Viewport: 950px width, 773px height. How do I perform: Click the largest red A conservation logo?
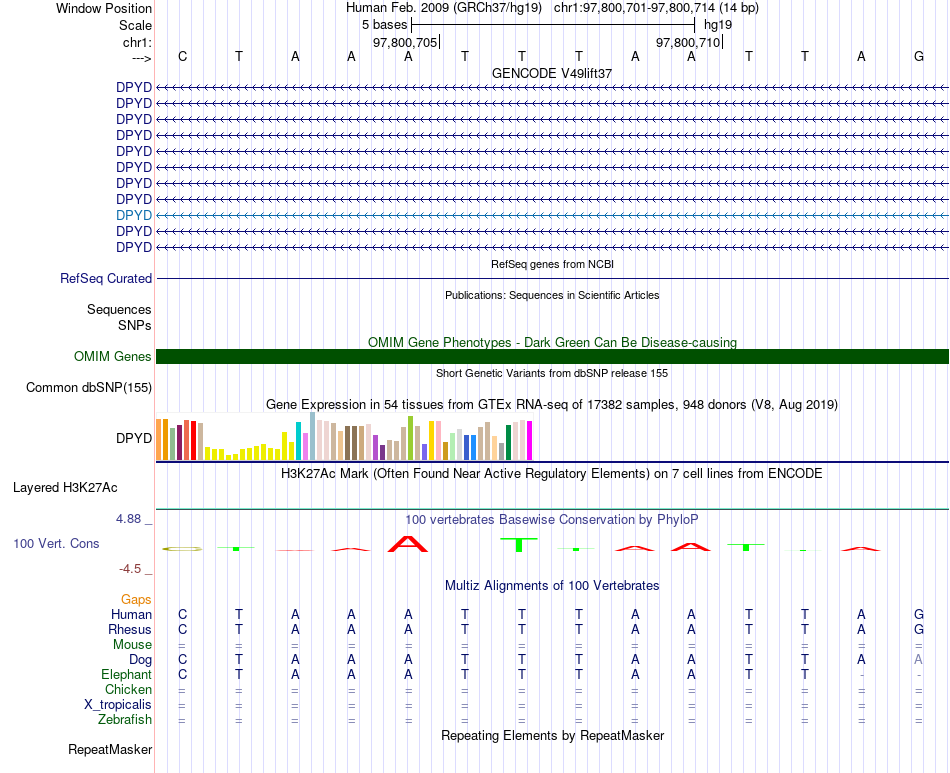408,543
